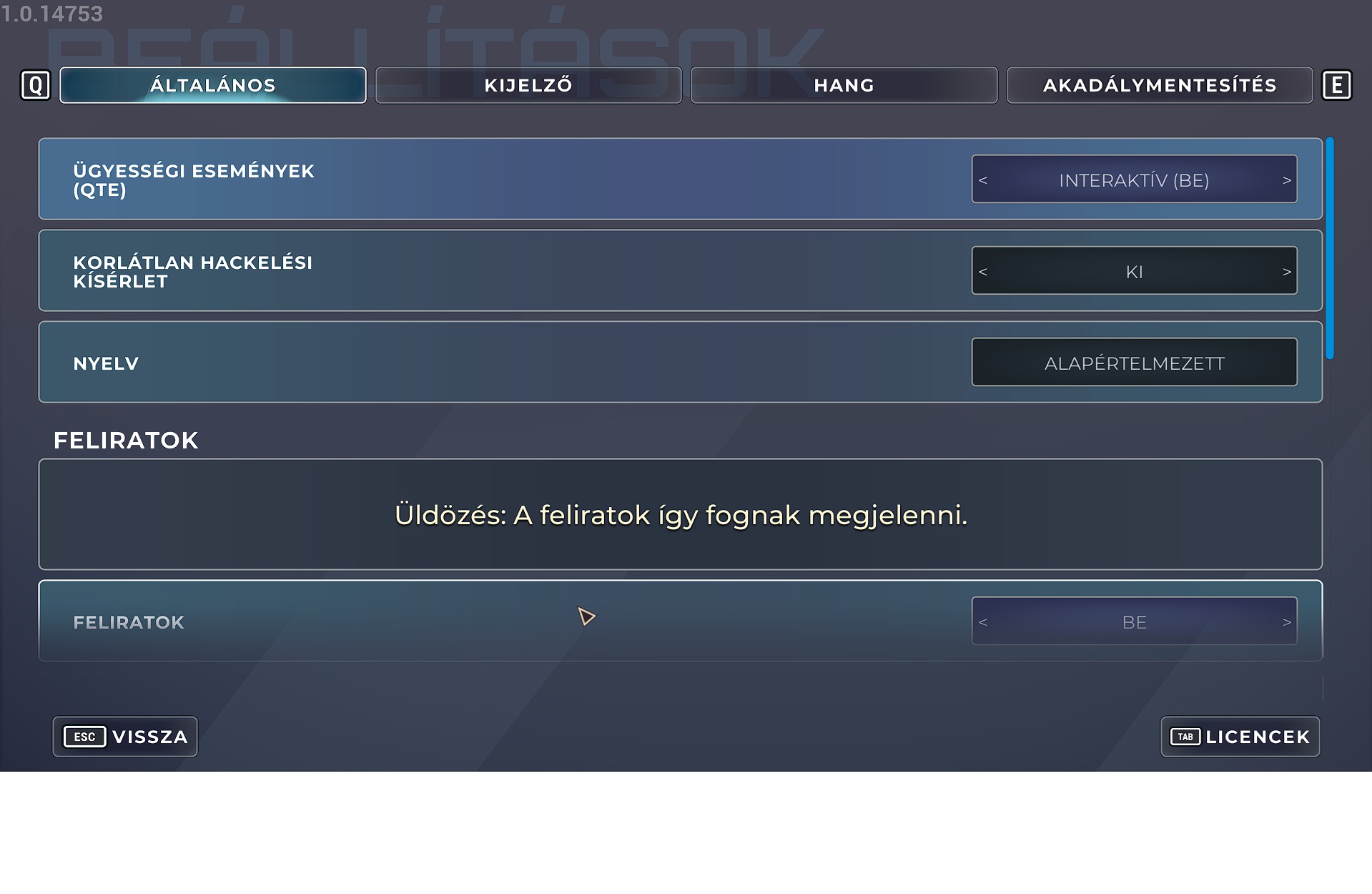Select the Interaktív (BE) value field

[x=1134, y=180]
